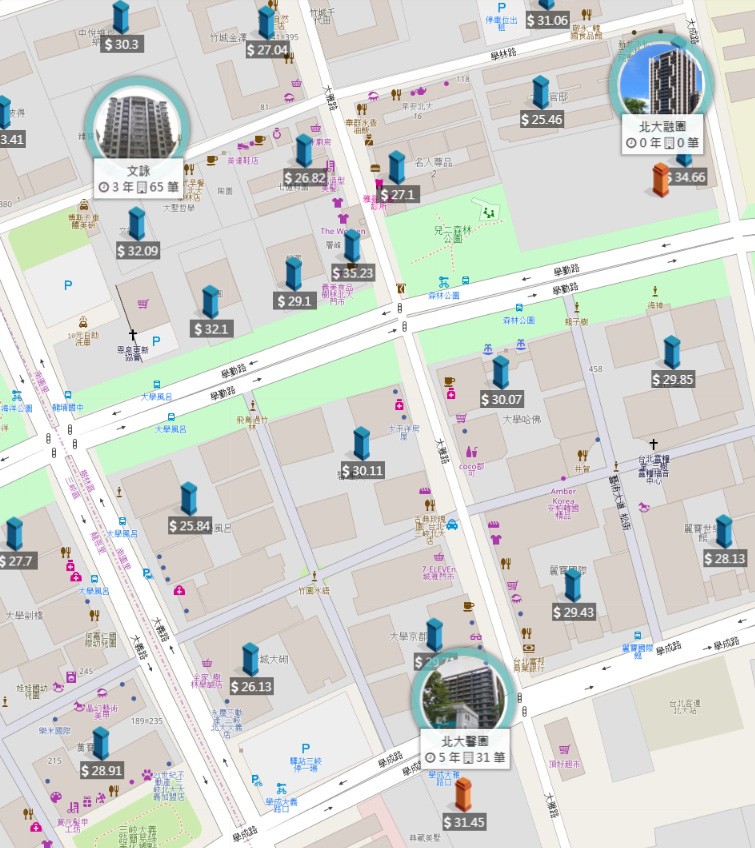Select the blue marker labeled $27.04
755x848 pixels.
266,23
